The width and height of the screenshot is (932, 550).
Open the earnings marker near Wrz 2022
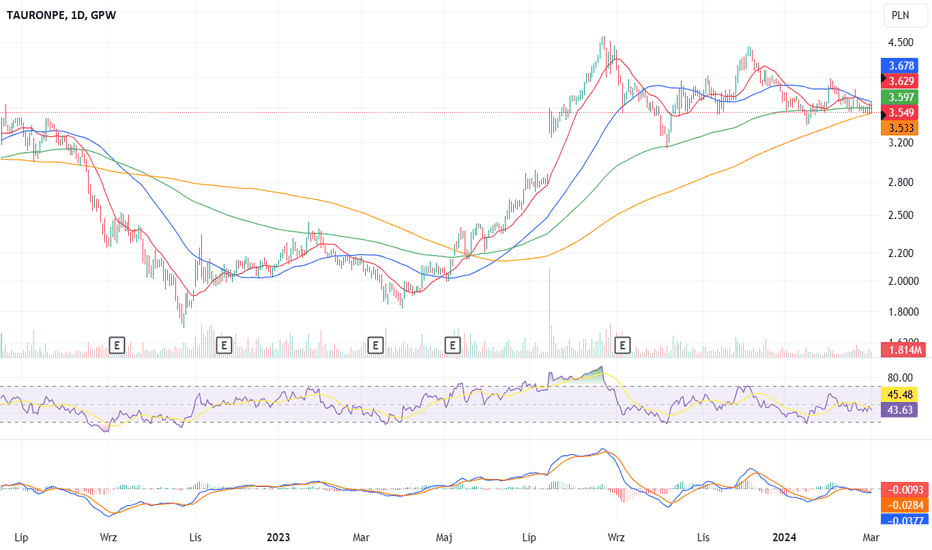(117, 345)
